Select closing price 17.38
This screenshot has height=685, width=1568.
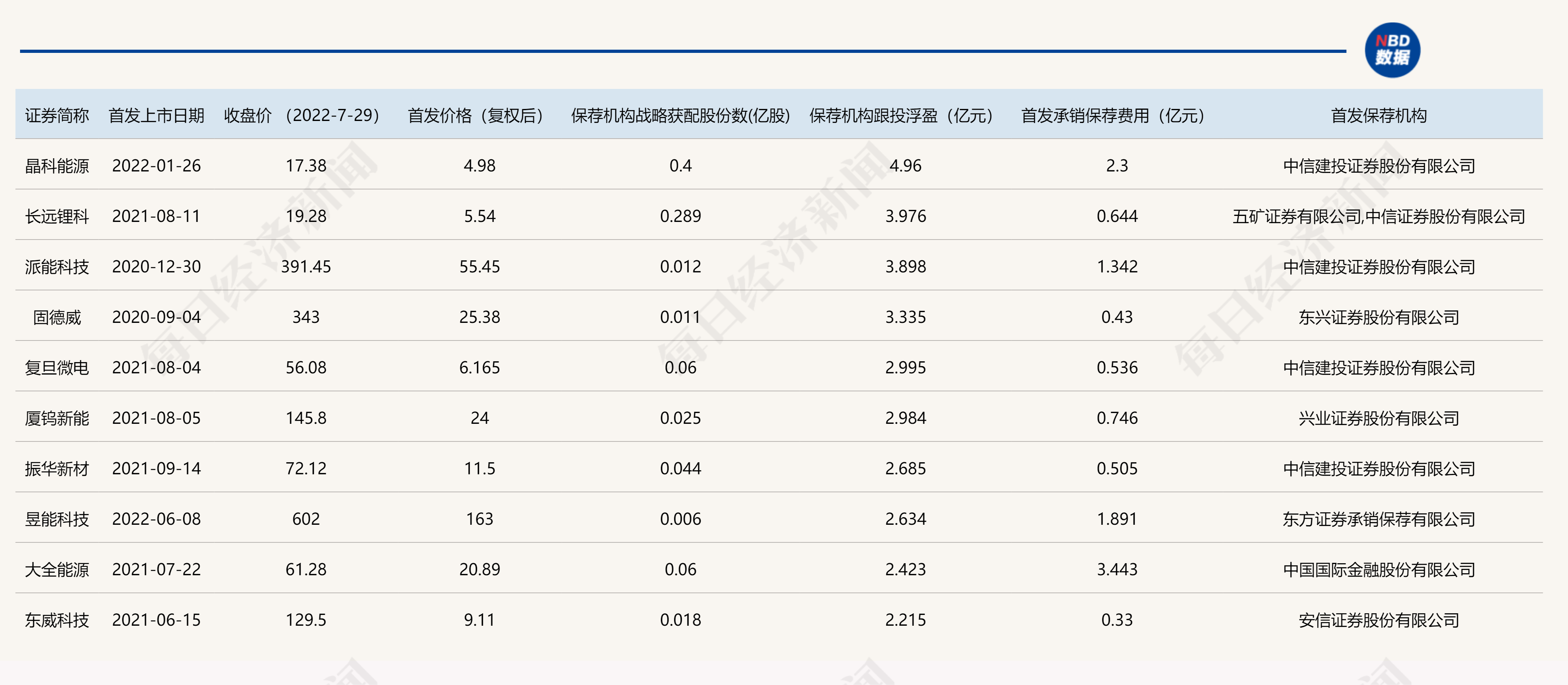[x=306, y=166]
